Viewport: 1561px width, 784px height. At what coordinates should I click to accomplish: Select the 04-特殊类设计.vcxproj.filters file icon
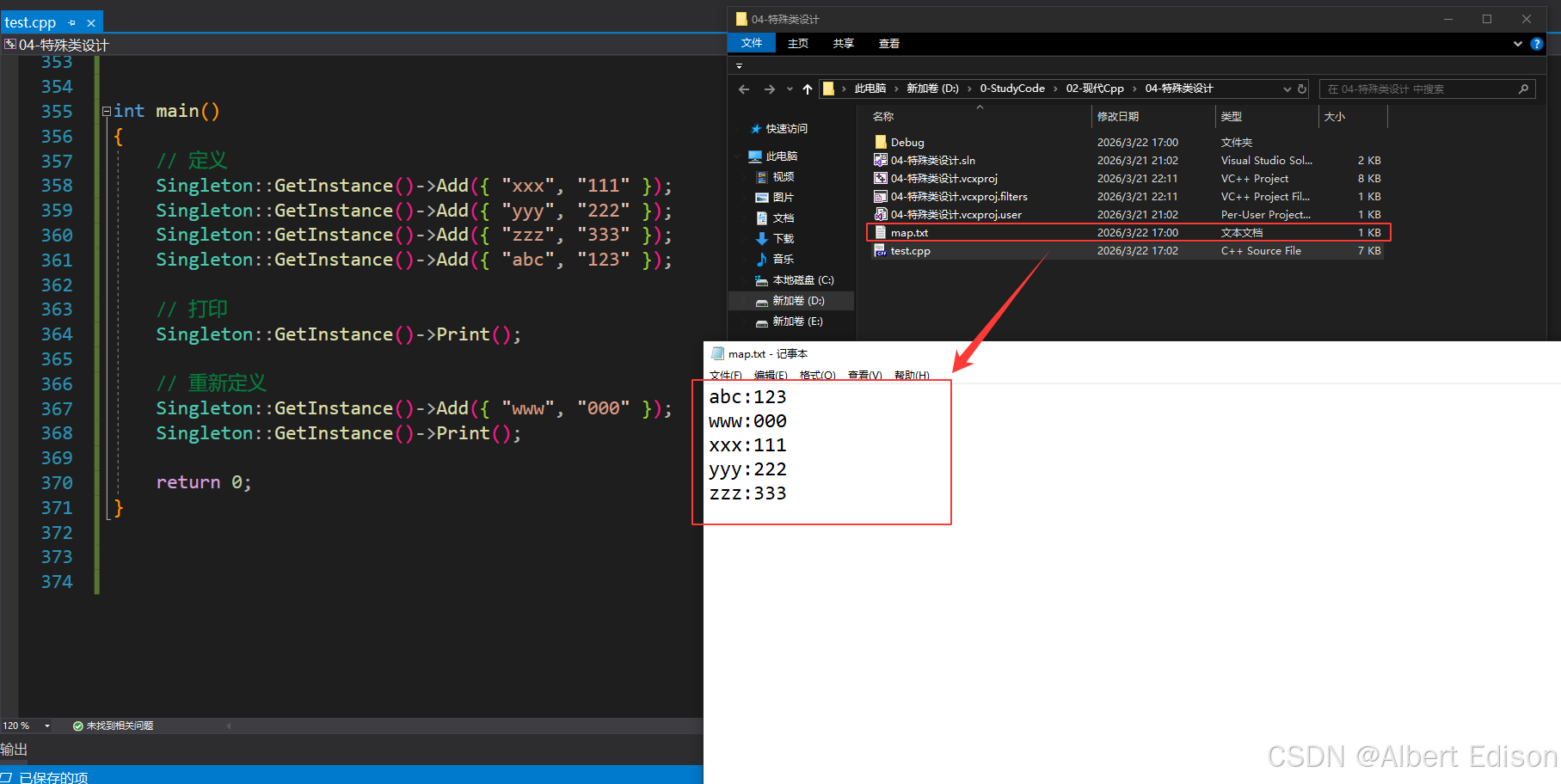pyautogui.click(x=881, y=196)
